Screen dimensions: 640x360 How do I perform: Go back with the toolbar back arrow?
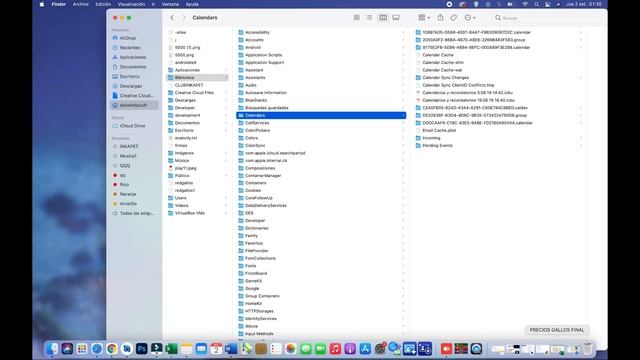[x=172, y=18]
